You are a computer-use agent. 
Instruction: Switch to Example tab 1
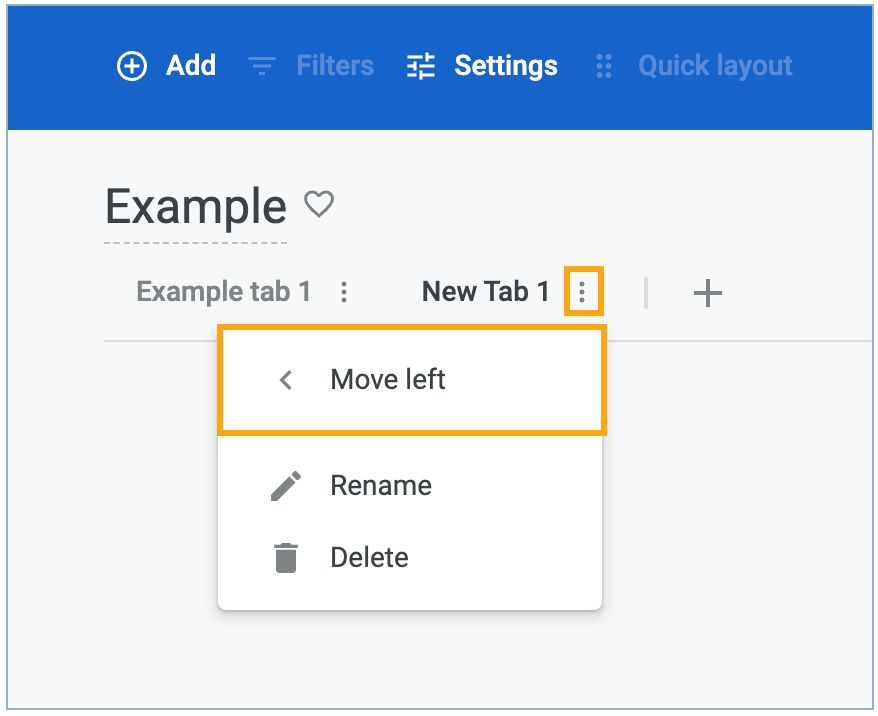pos(224,292)
